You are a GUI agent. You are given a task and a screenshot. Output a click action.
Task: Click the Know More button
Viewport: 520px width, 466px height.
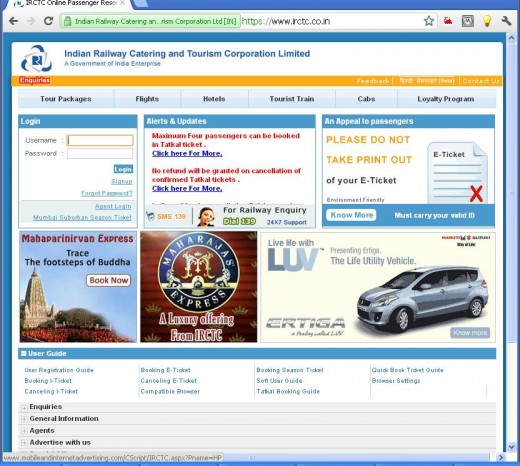click(x=351, y=215)
